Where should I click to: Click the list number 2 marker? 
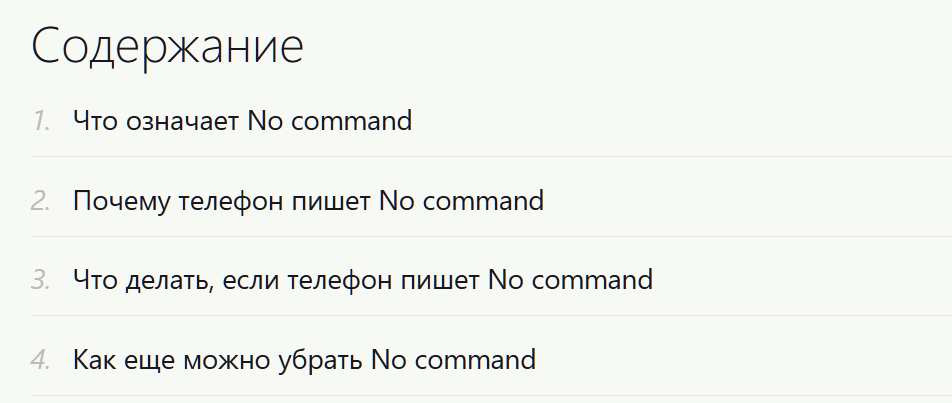(41, 201)
